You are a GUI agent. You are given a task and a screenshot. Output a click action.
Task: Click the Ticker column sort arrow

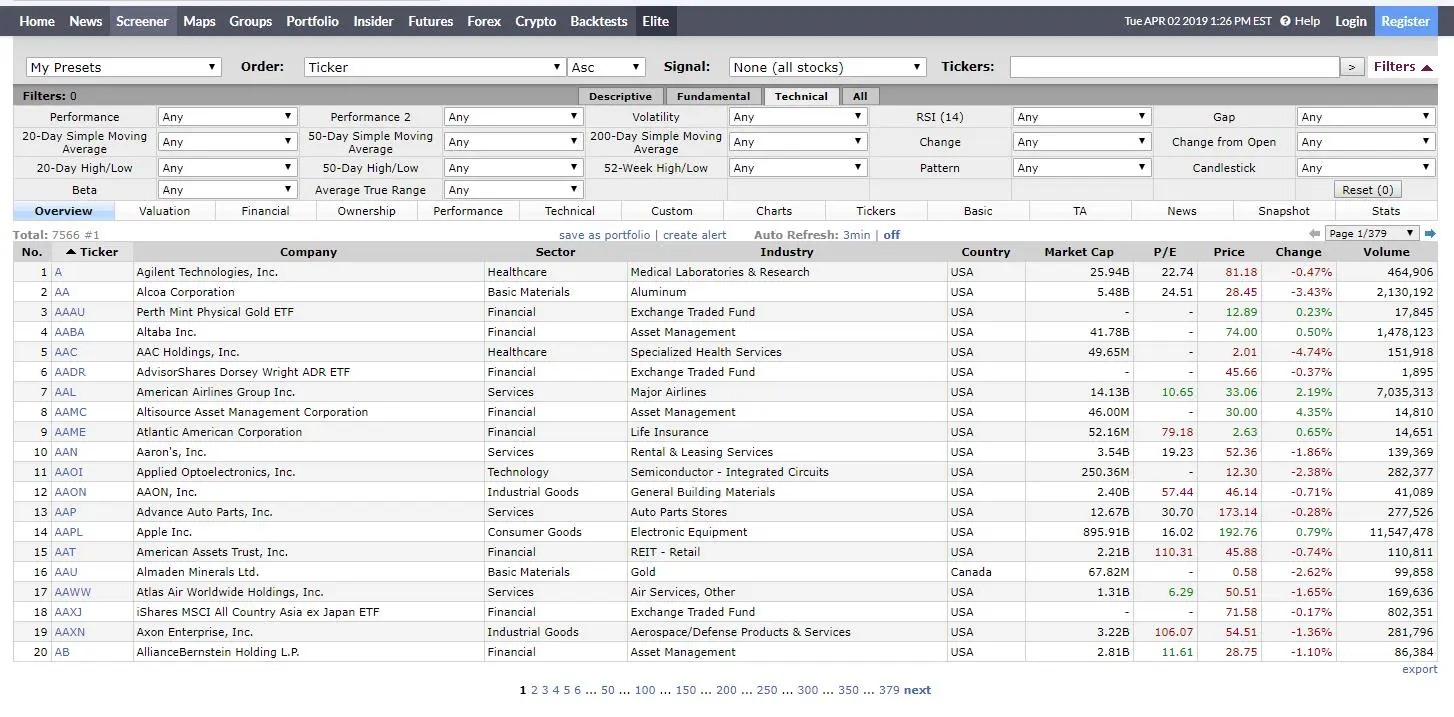71,252
